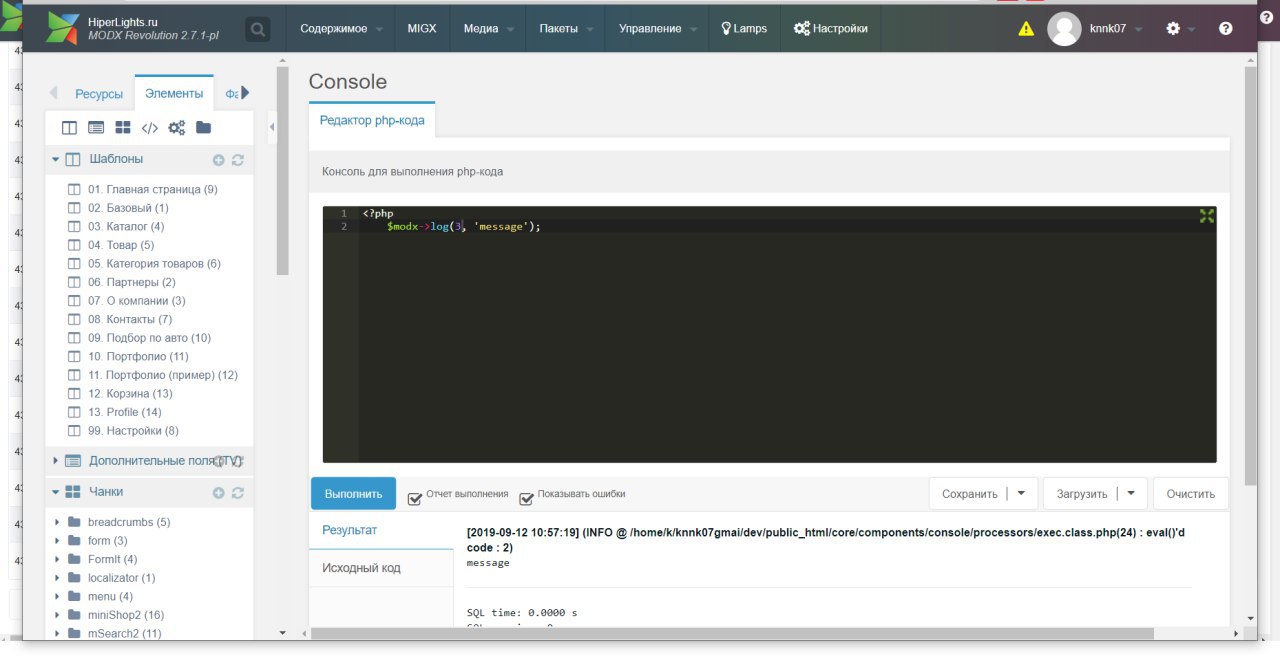Click new snippet code icon in toolbar
Screen dimensions: 1280x656
[x=150, y=127]
